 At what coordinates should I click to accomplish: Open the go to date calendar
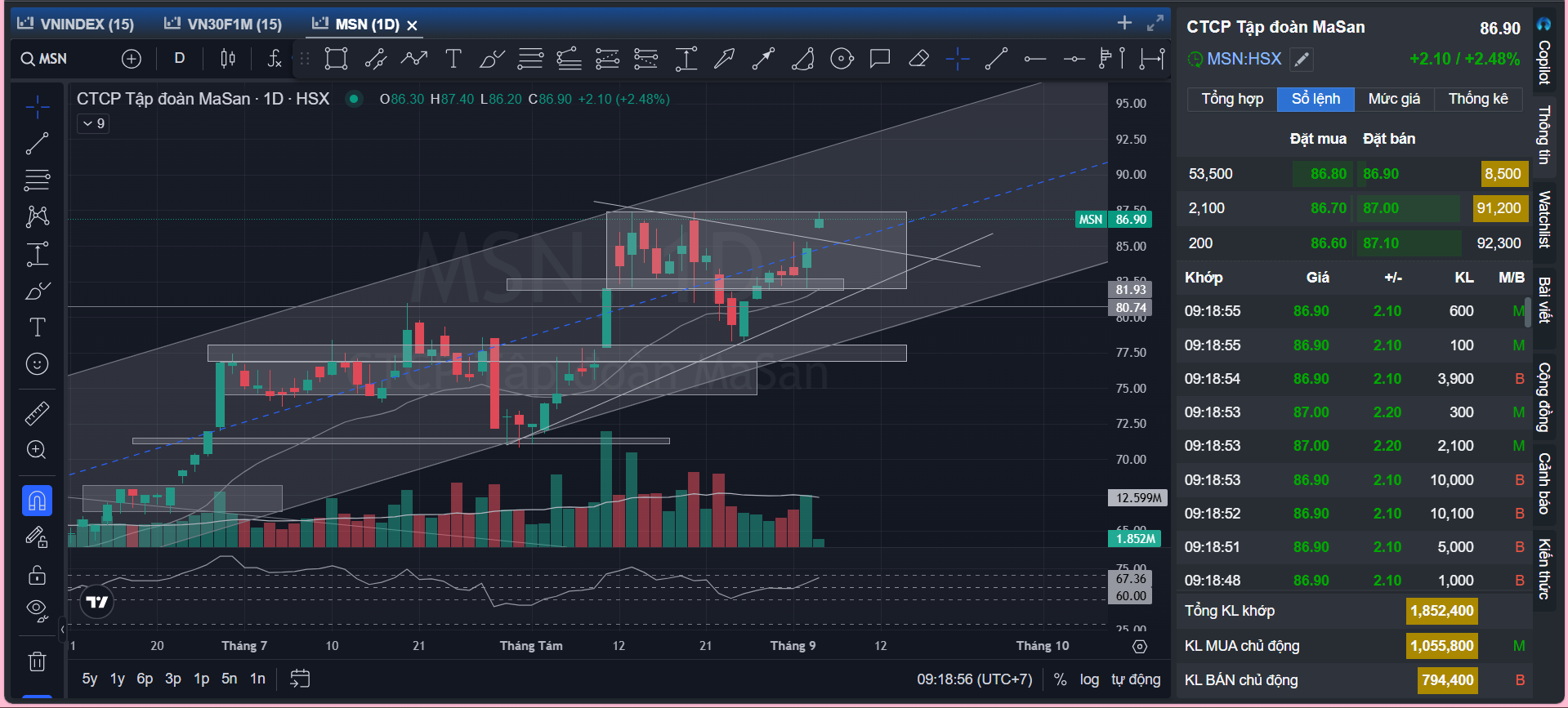pos(300,679)
